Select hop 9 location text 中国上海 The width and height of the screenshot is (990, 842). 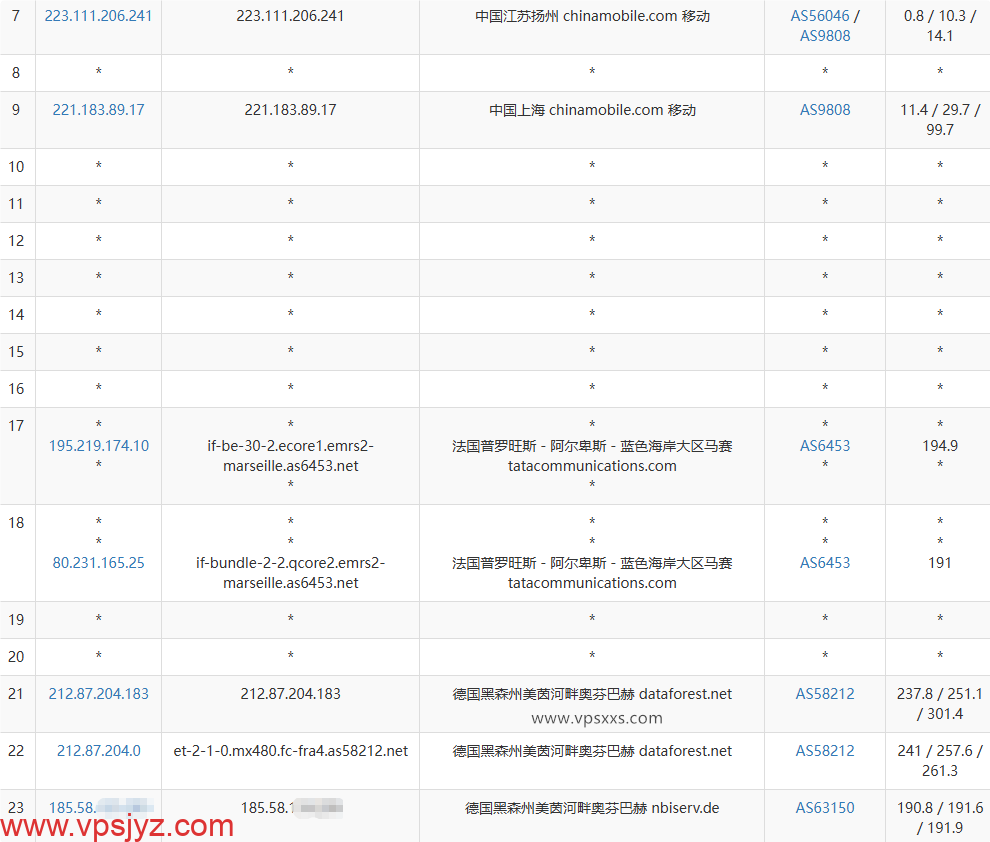coord(516,110)
